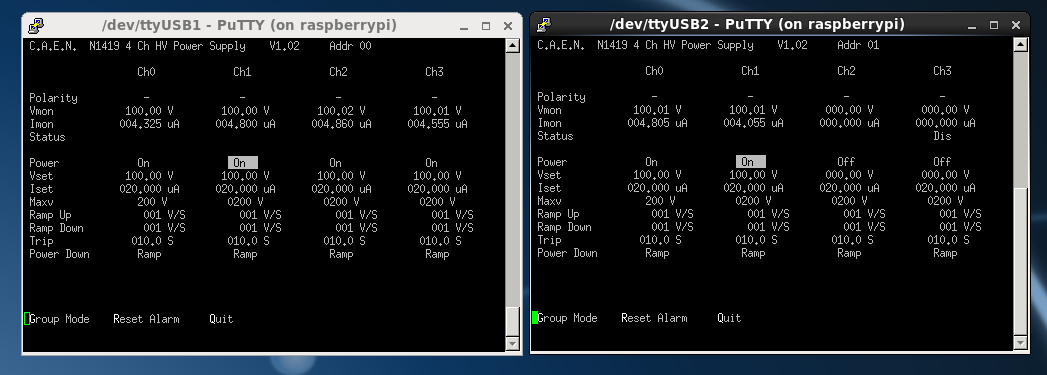Click scrollbar thumb in ttyUSB1 window
The image size is (1047, 375).
tap(512, 322)
